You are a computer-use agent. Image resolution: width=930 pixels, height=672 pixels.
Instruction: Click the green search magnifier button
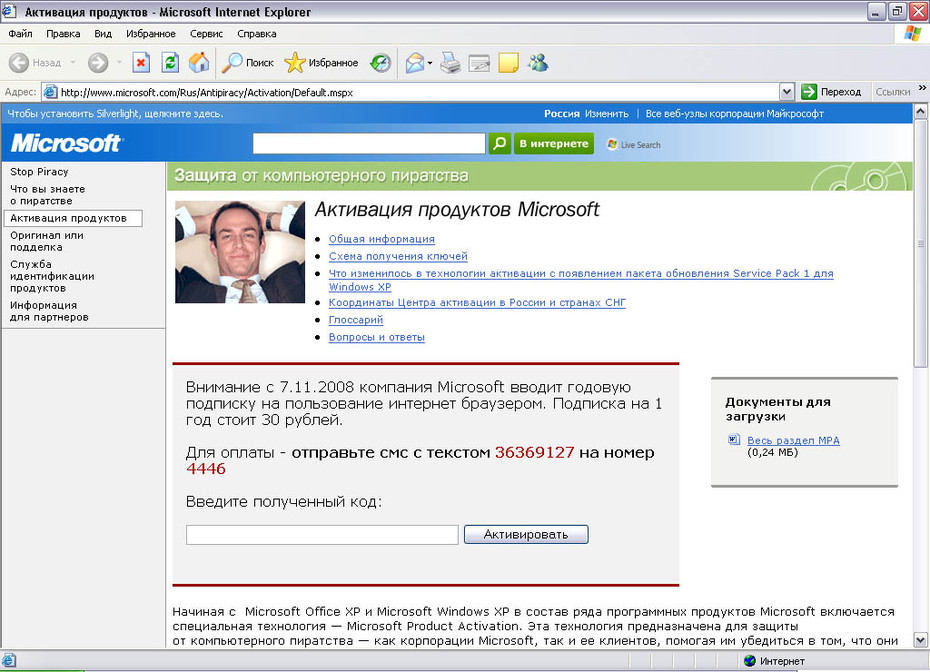tap(499, 144)
